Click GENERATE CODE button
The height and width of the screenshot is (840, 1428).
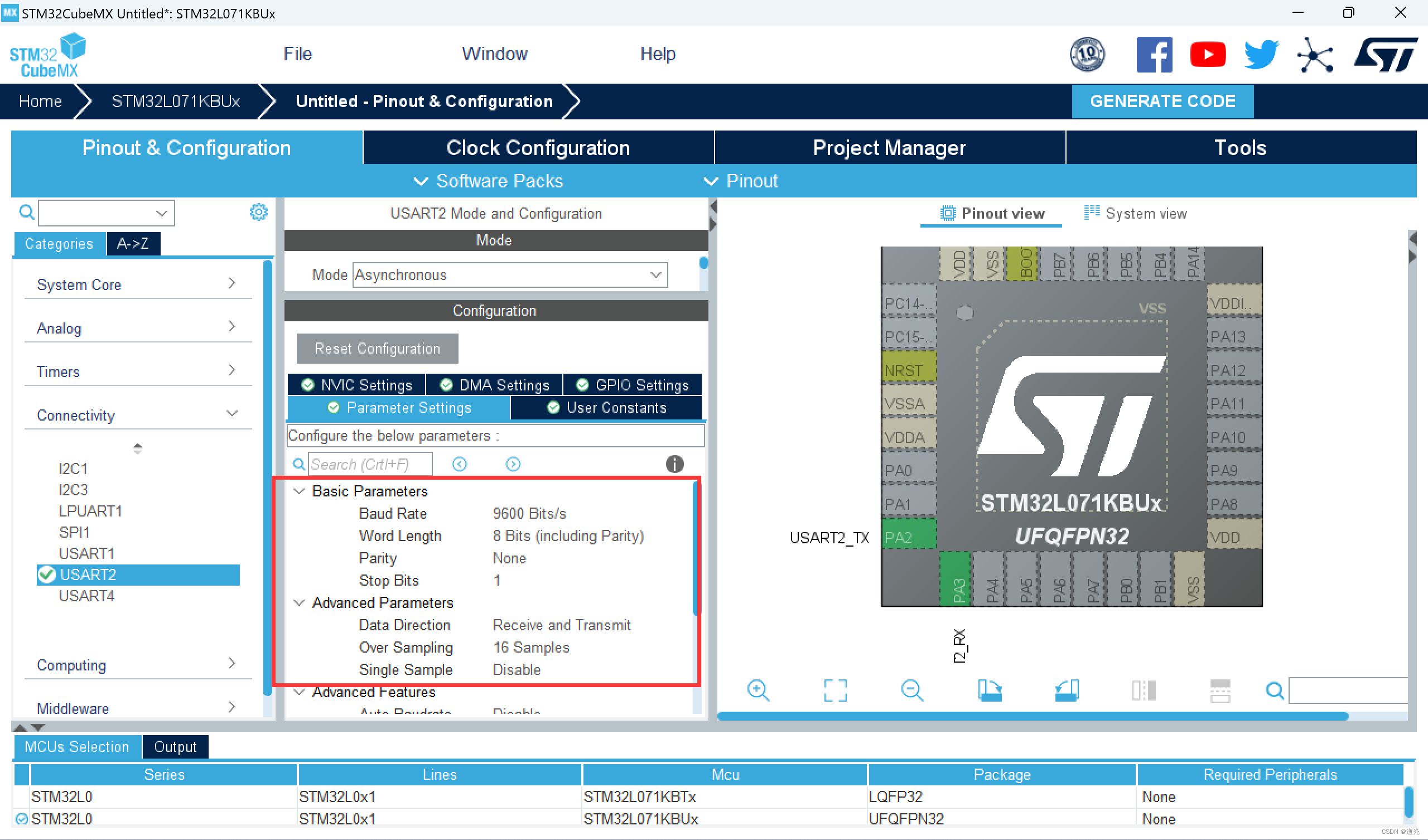[x=1162, y=101]
